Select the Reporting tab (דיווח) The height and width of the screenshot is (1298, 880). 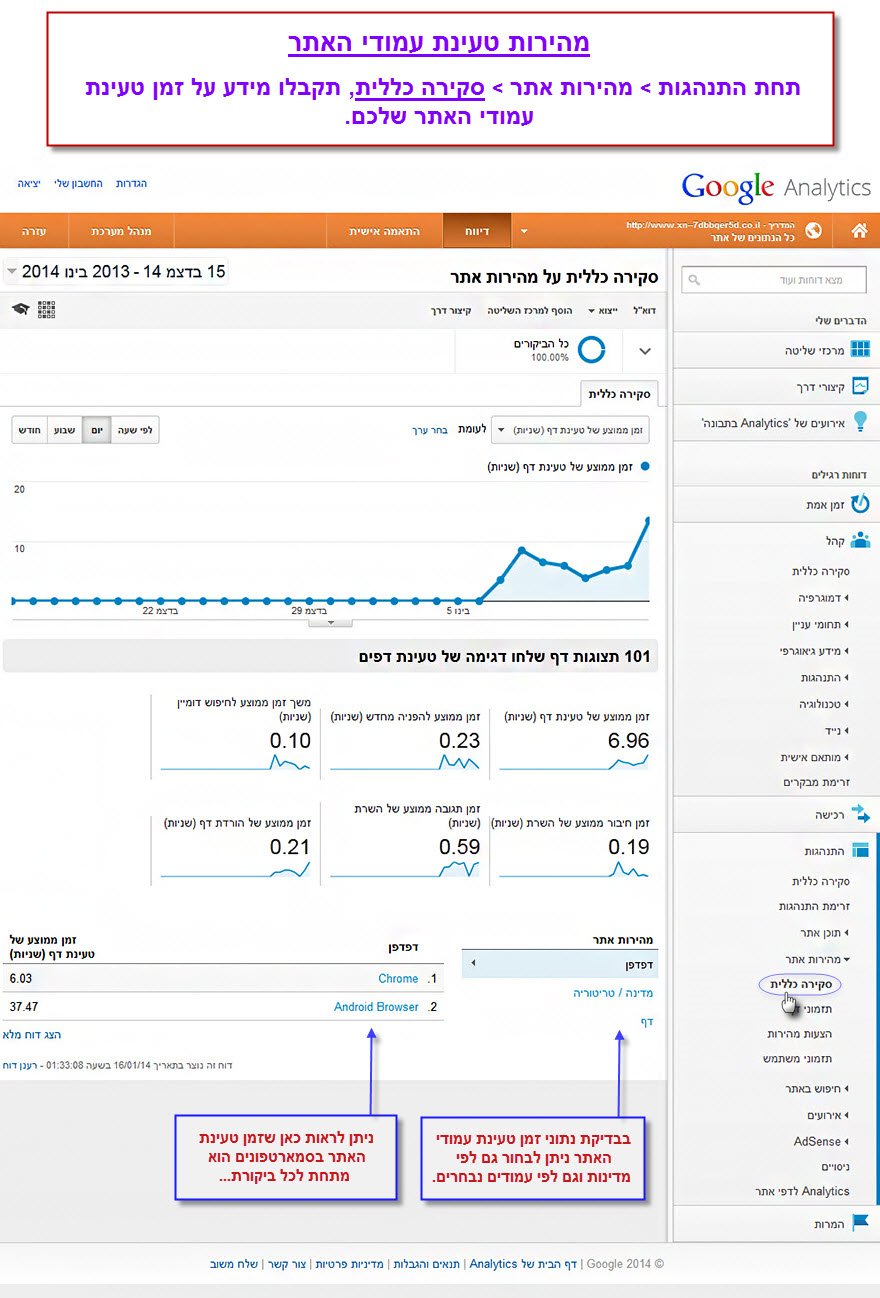pos(476,231)
